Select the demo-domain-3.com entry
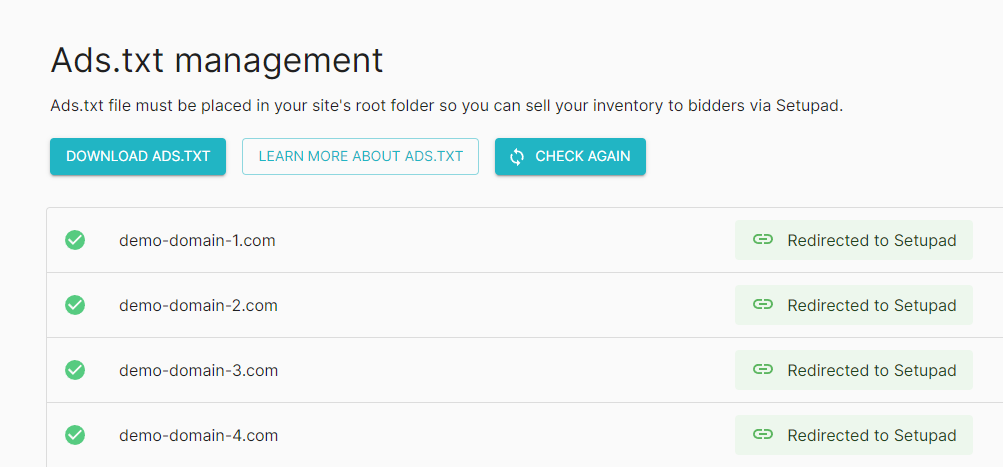The image size is (1003, 467). point(198,370)
